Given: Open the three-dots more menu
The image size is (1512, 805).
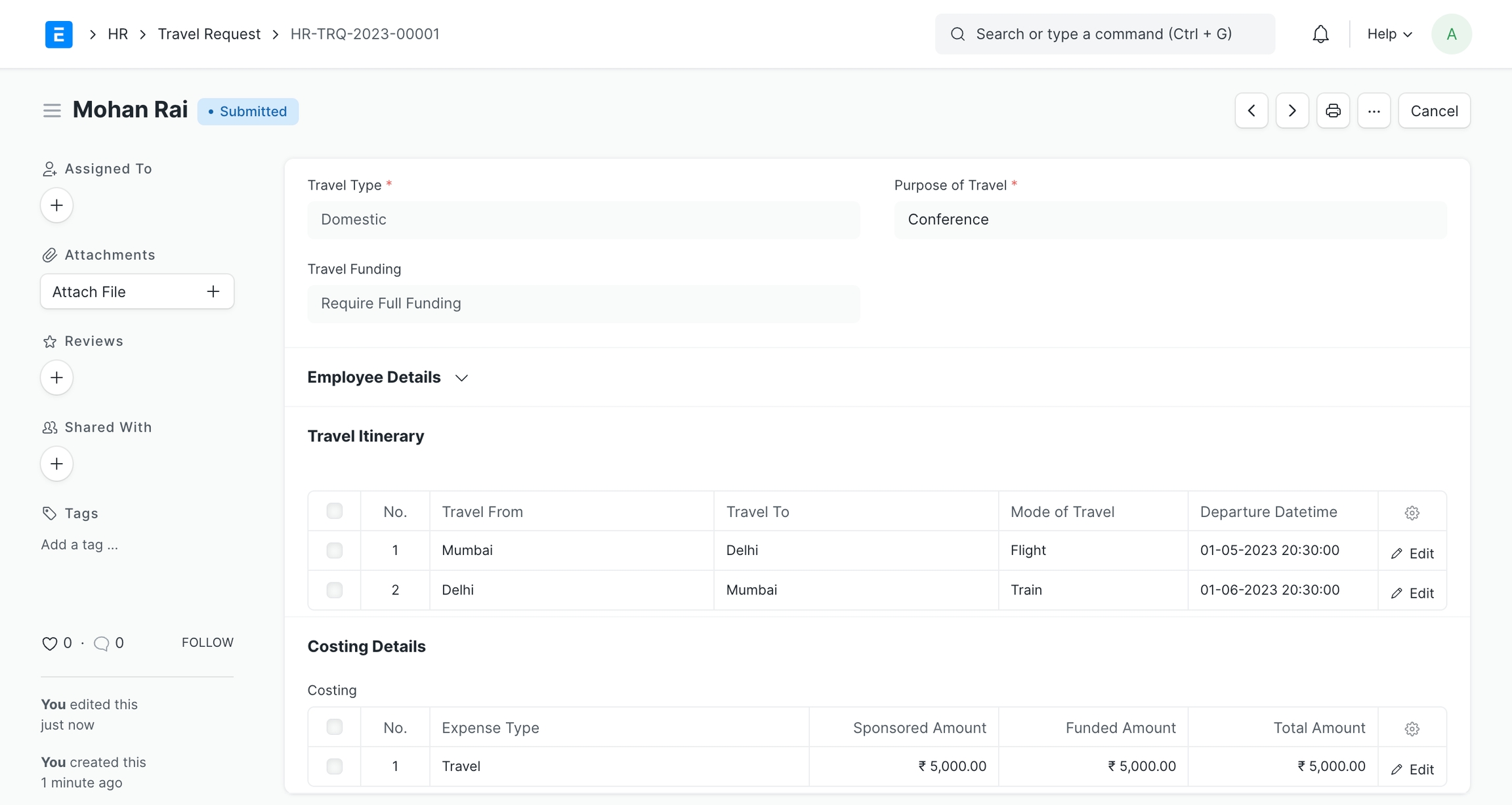Looking at the screenshot, I should (1374, 111).
